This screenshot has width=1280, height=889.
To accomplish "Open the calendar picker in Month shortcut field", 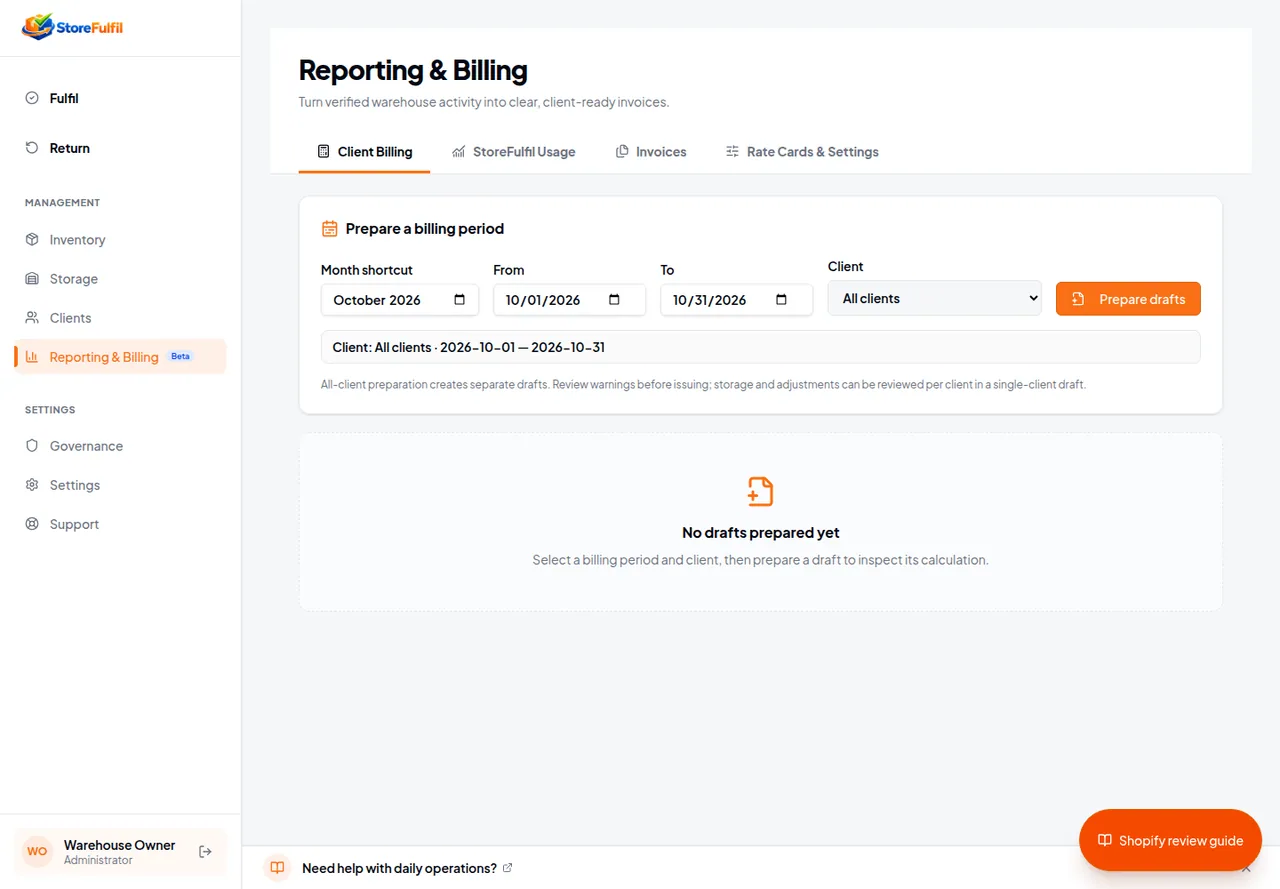I will pyautogui.click(x=459, y=299).
